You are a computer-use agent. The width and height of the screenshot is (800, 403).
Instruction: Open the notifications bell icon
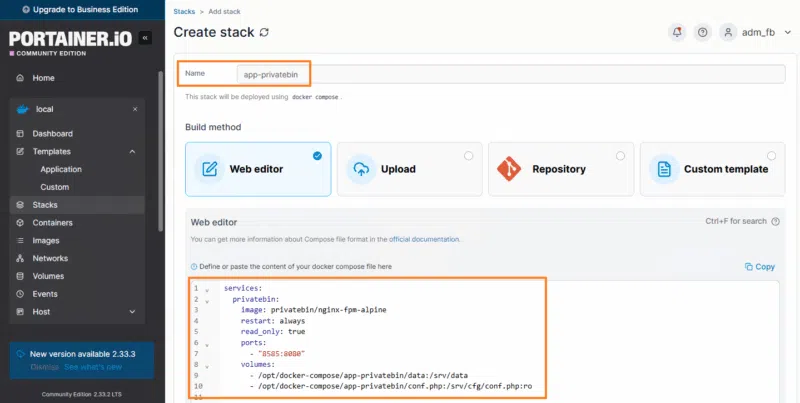tap(677, 32)
